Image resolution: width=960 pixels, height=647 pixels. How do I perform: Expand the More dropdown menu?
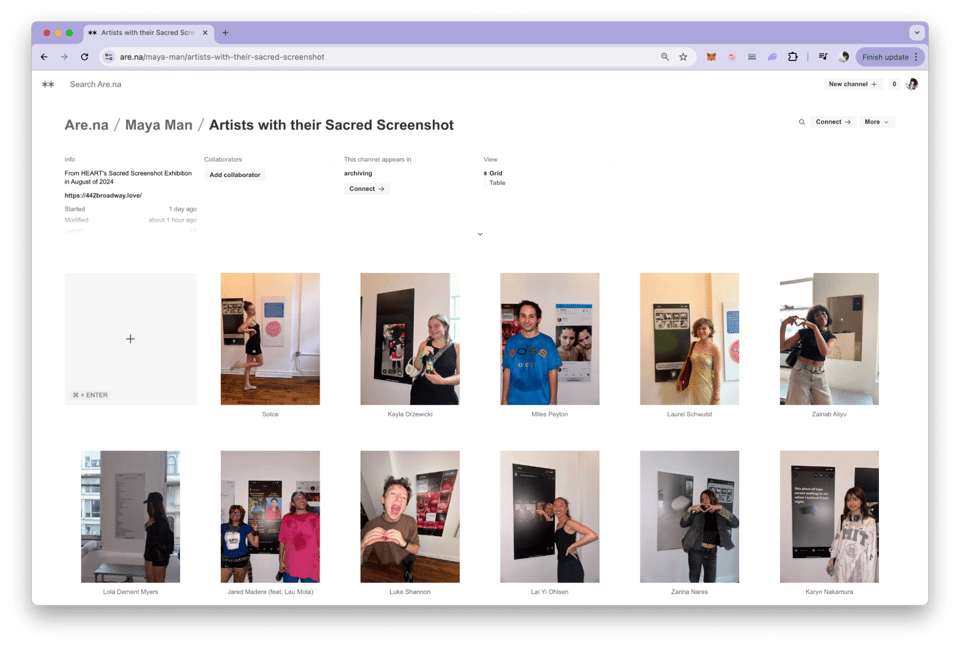coord(876,122)
